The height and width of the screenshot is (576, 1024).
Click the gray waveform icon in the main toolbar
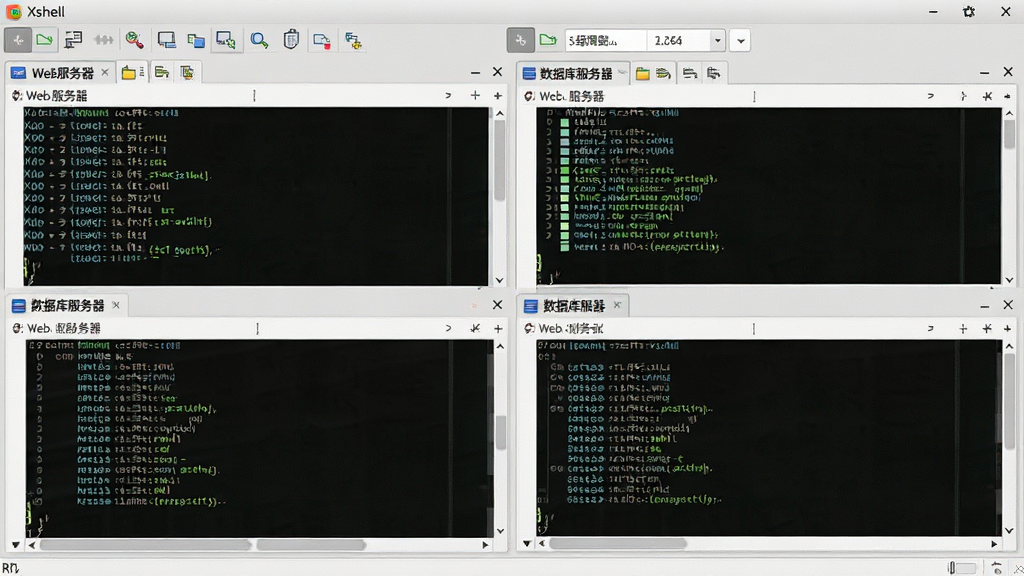(103, 40)
